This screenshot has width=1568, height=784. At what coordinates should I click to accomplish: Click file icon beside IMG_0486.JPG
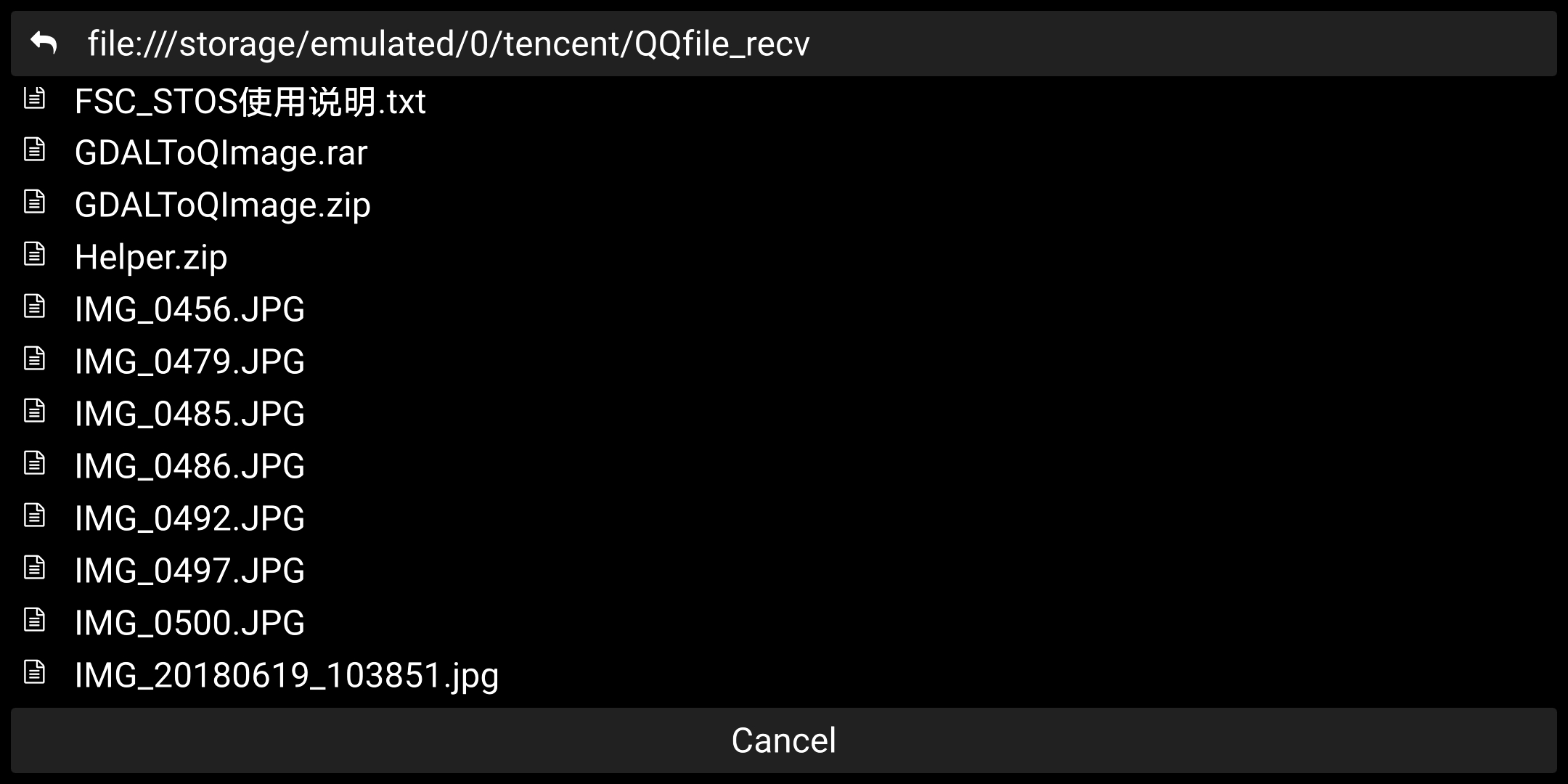pyautogui.click(x=34, y=462)
